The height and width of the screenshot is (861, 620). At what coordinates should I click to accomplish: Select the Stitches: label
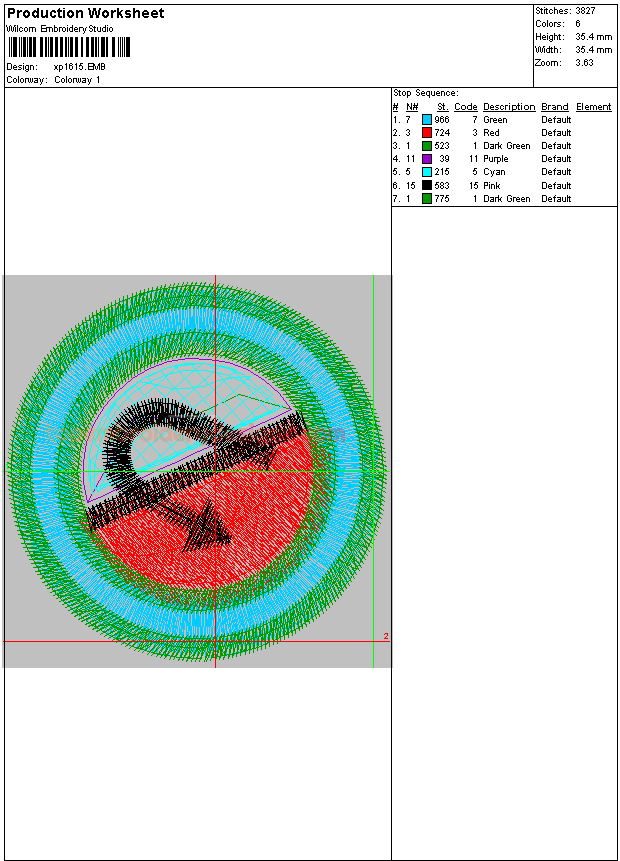(x=553, y=10)
